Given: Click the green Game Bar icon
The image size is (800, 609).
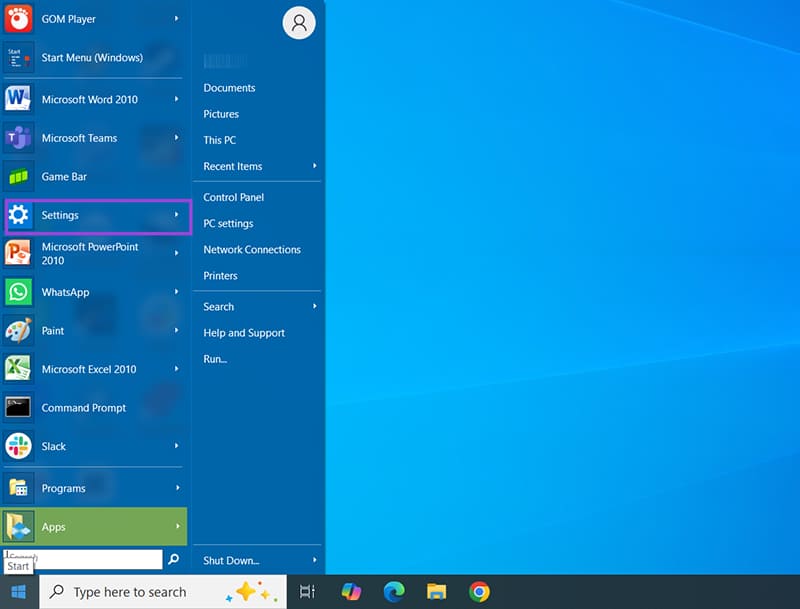Looking at the screenshot, I should tap(18, 176).
